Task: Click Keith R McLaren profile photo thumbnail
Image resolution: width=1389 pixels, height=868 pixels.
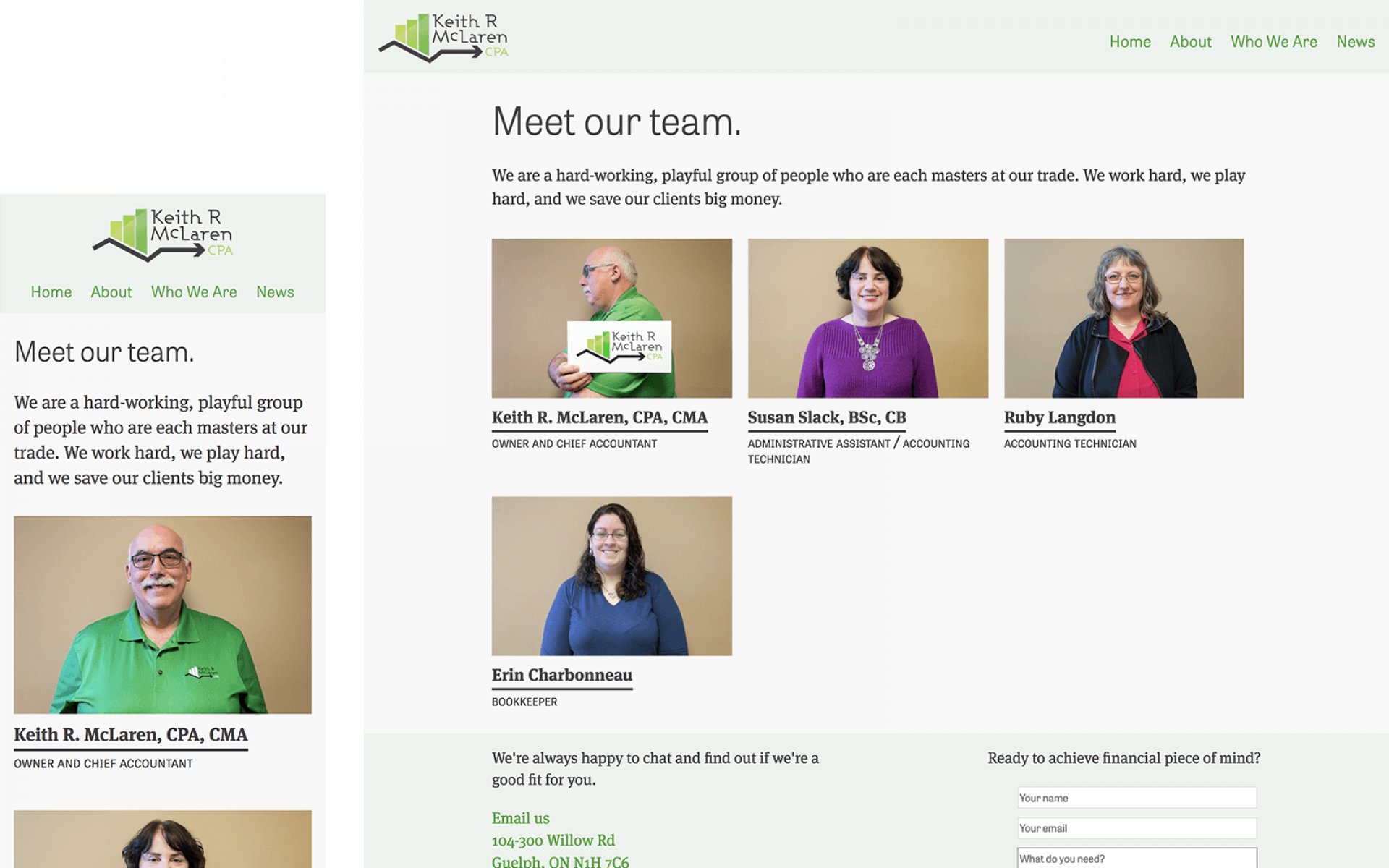Action: click(x=612, y=318)
